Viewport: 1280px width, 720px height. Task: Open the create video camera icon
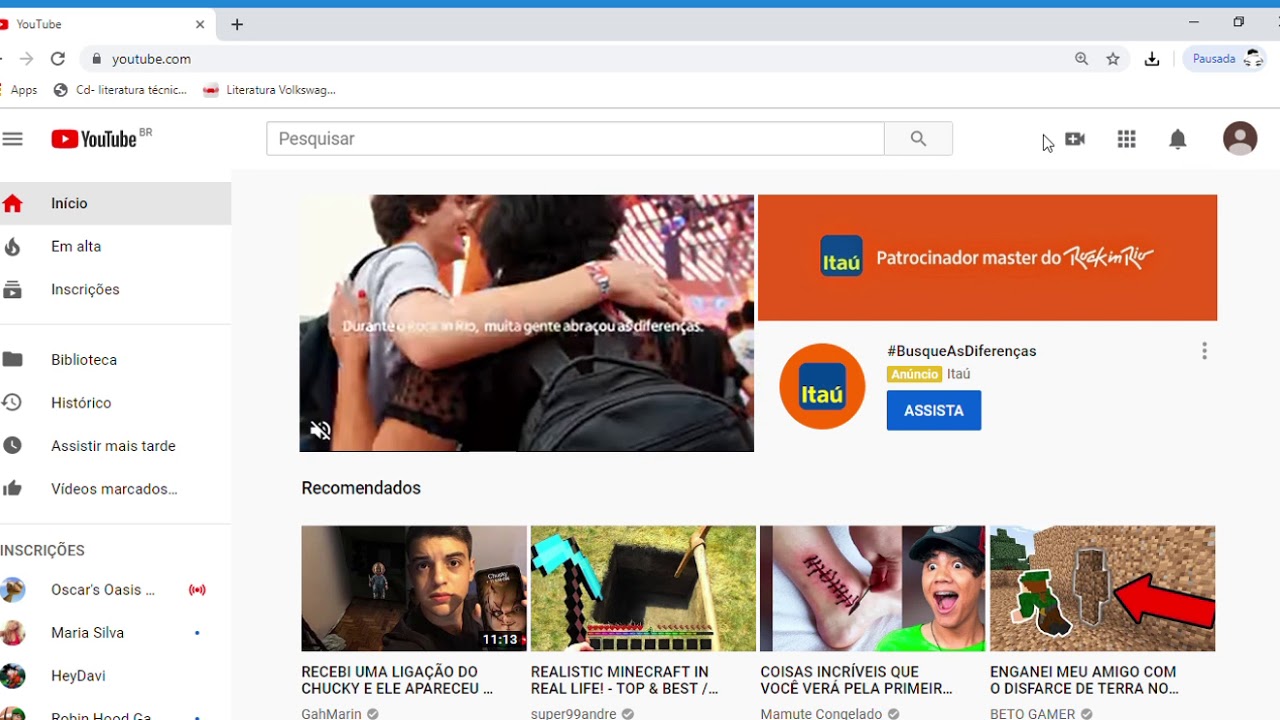1075,139
